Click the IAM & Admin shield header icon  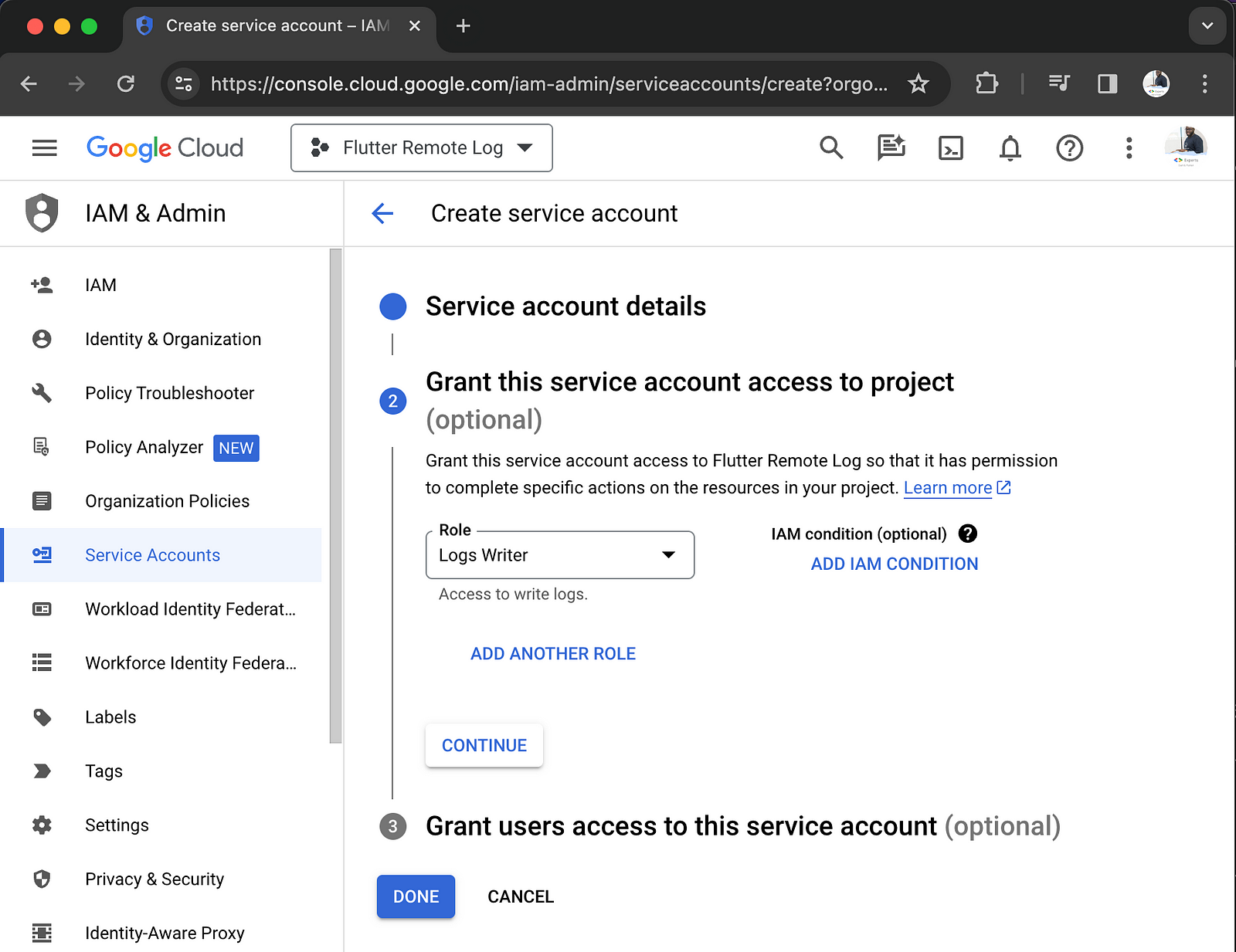coord(42,213)
